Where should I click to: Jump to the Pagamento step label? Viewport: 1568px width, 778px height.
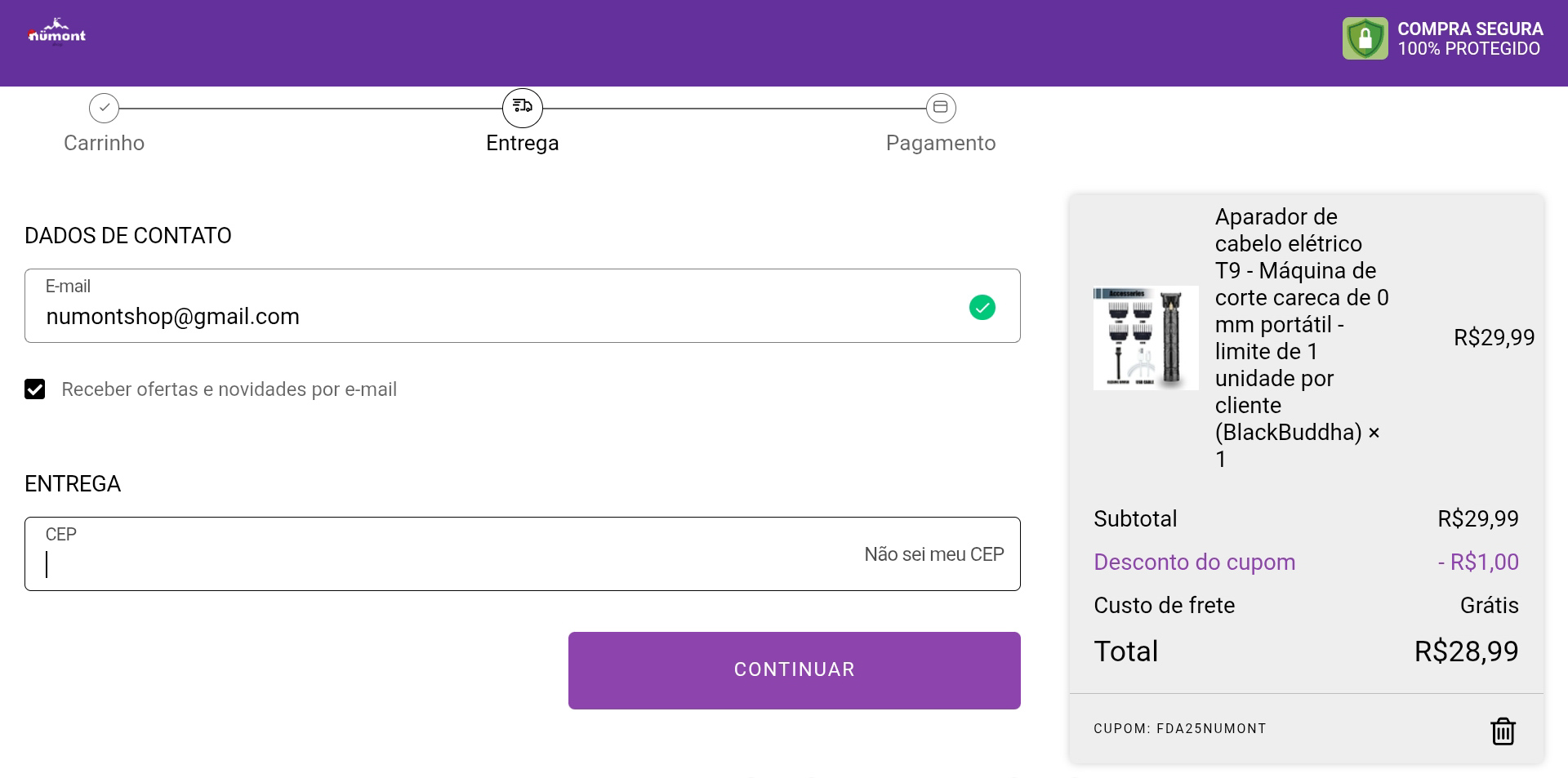tap(941, 143)
